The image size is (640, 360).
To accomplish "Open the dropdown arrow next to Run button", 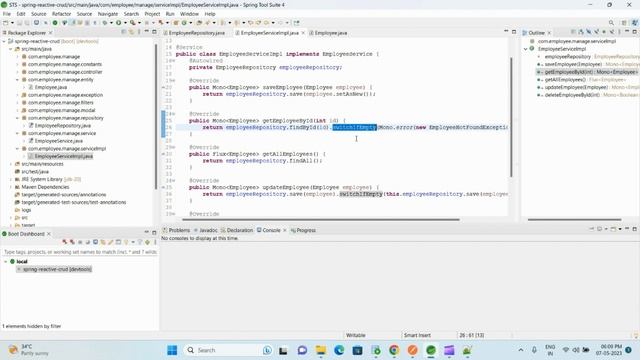I will [125, 23].
